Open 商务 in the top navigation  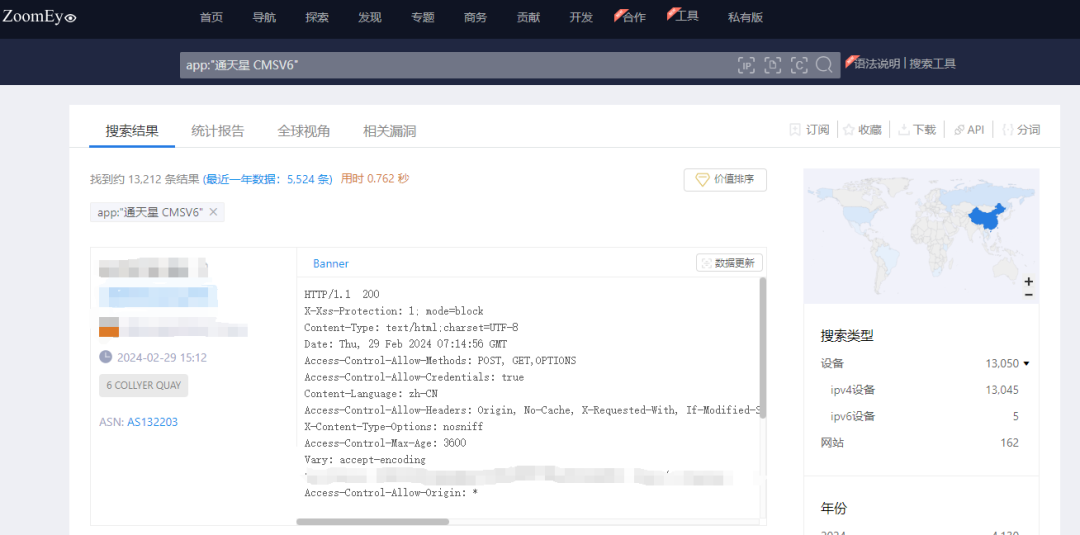coord(475,18)
